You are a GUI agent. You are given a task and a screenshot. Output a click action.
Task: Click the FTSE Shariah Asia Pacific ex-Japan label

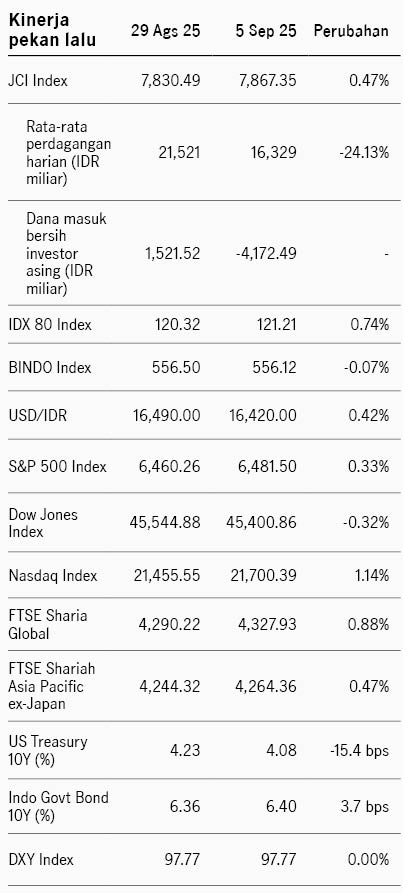click(x=52, y=686)
